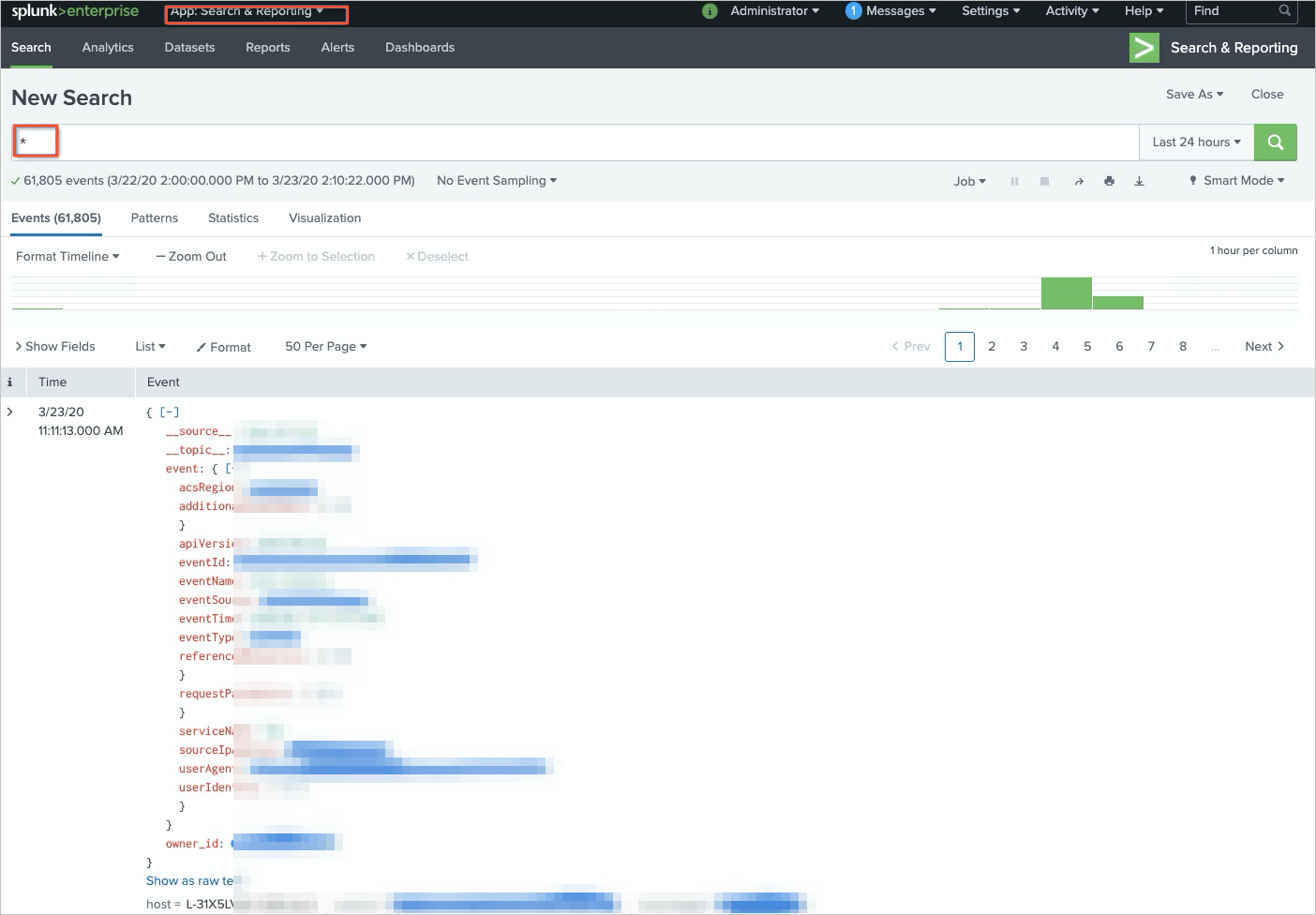Open the Dashboards menu

point(419,47)
